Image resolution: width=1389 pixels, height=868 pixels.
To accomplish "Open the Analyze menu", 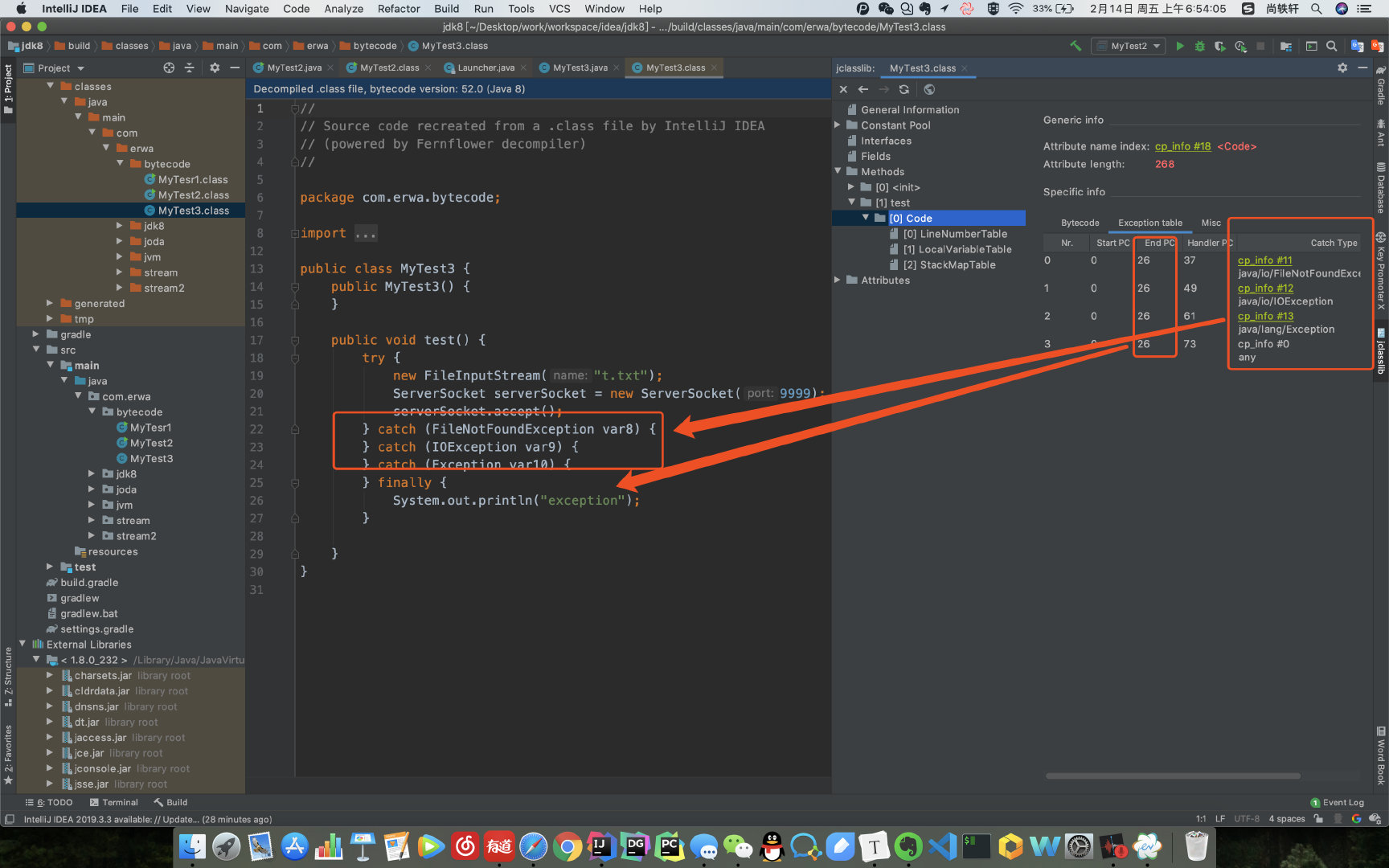I will 343,9.
